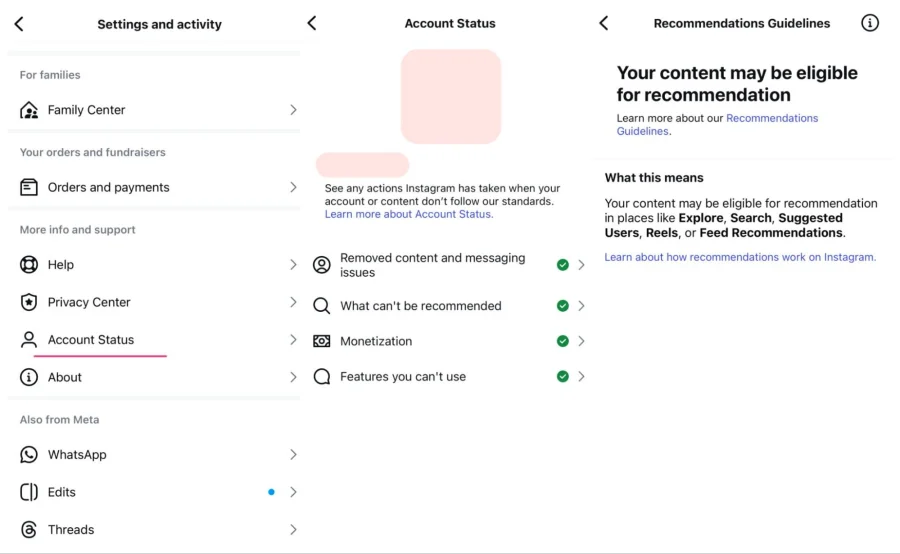Screen dimensions: 900x554
Task: Open the Account Status menu item
Action: pyautogui.click(x=91, y=340)
